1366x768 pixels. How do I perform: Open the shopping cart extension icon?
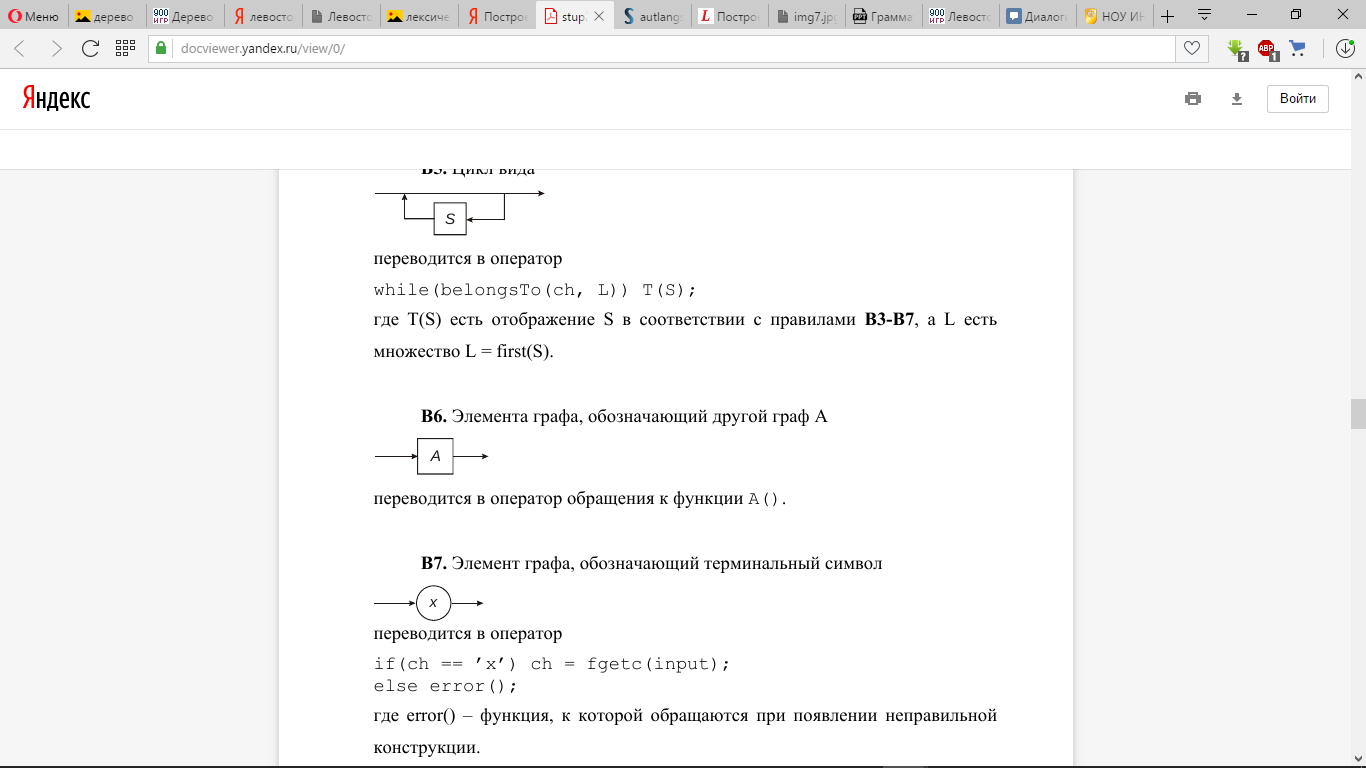1298,48
